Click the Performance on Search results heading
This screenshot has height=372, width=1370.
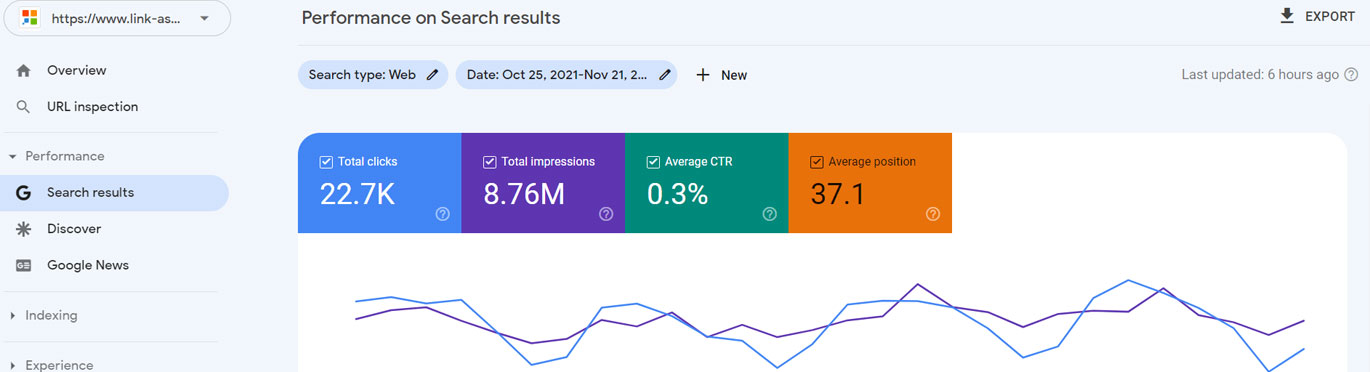point(431,18)
